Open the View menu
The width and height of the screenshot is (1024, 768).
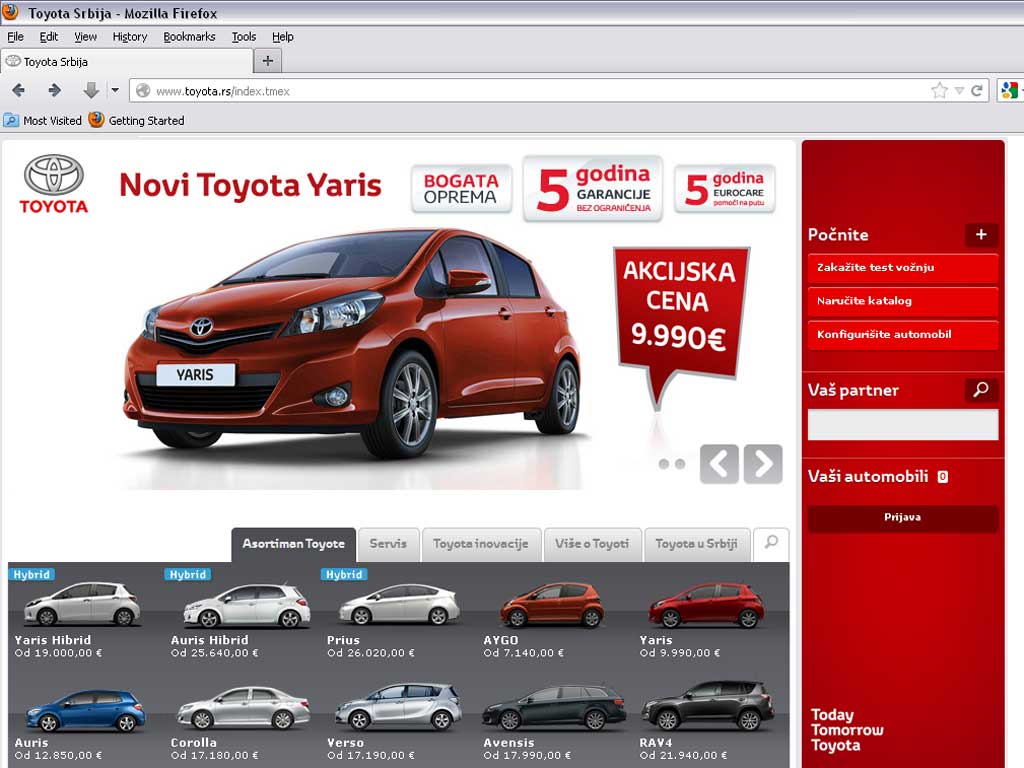(x=86, y=37)
